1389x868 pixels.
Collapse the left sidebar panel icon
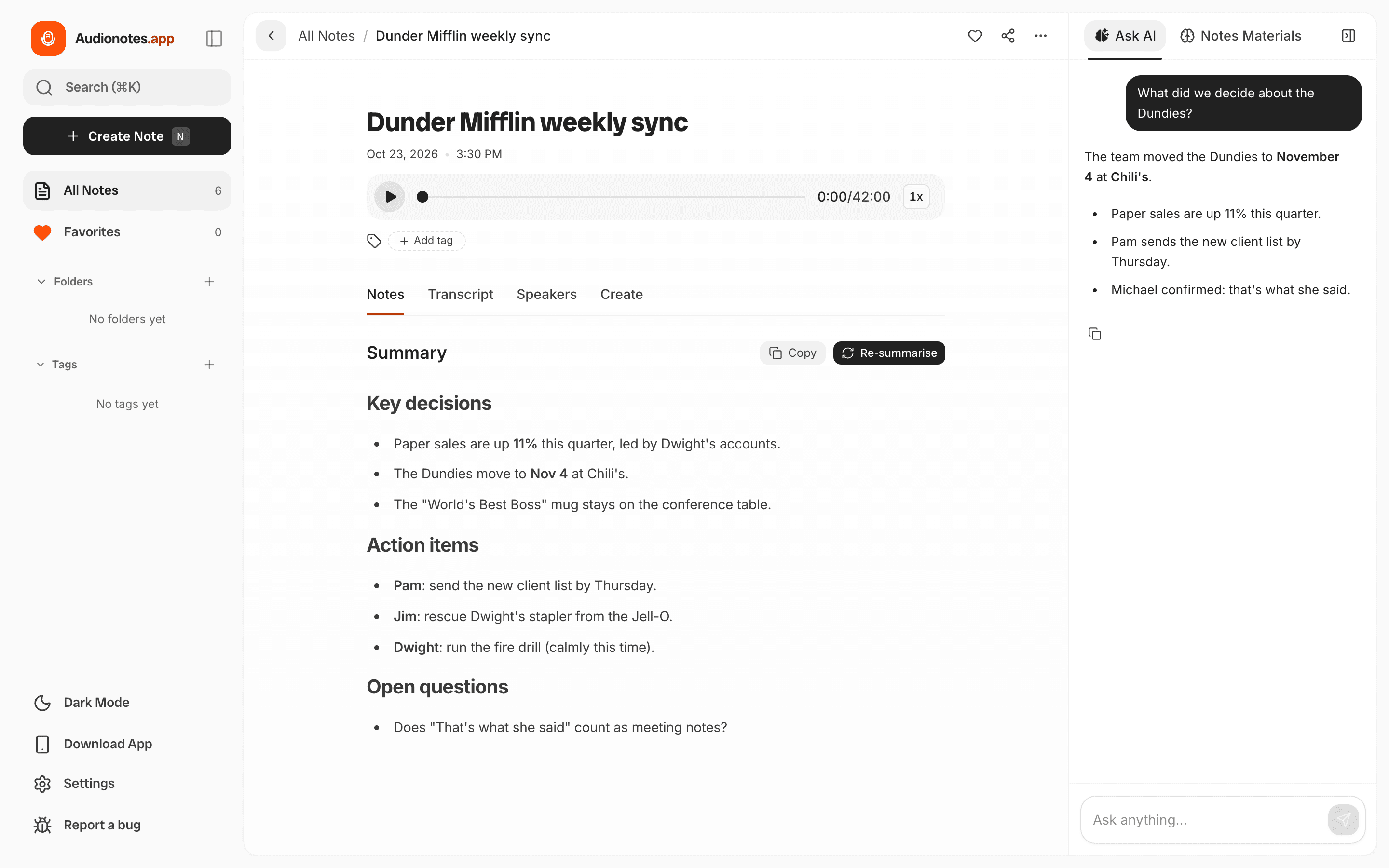[x=214, y=39]
